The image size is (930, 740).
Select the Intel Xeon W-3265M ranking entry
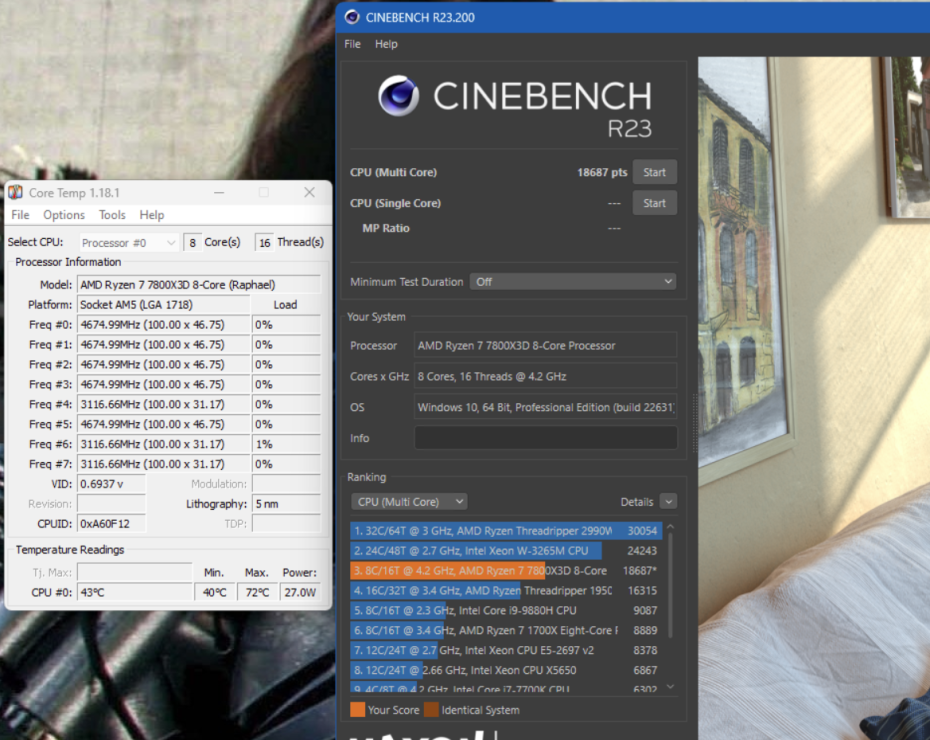(x=506, y=551)
